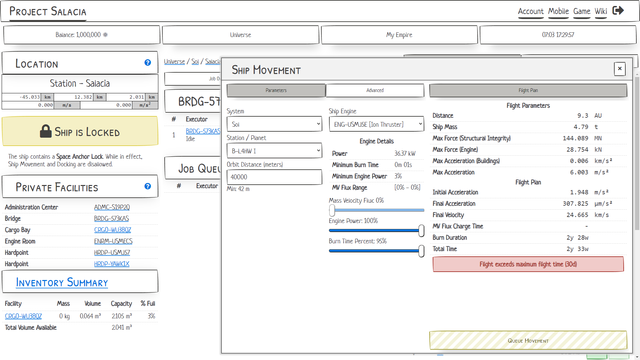
Task: Open the Wiki link
Action: click(x=600, y=11)
